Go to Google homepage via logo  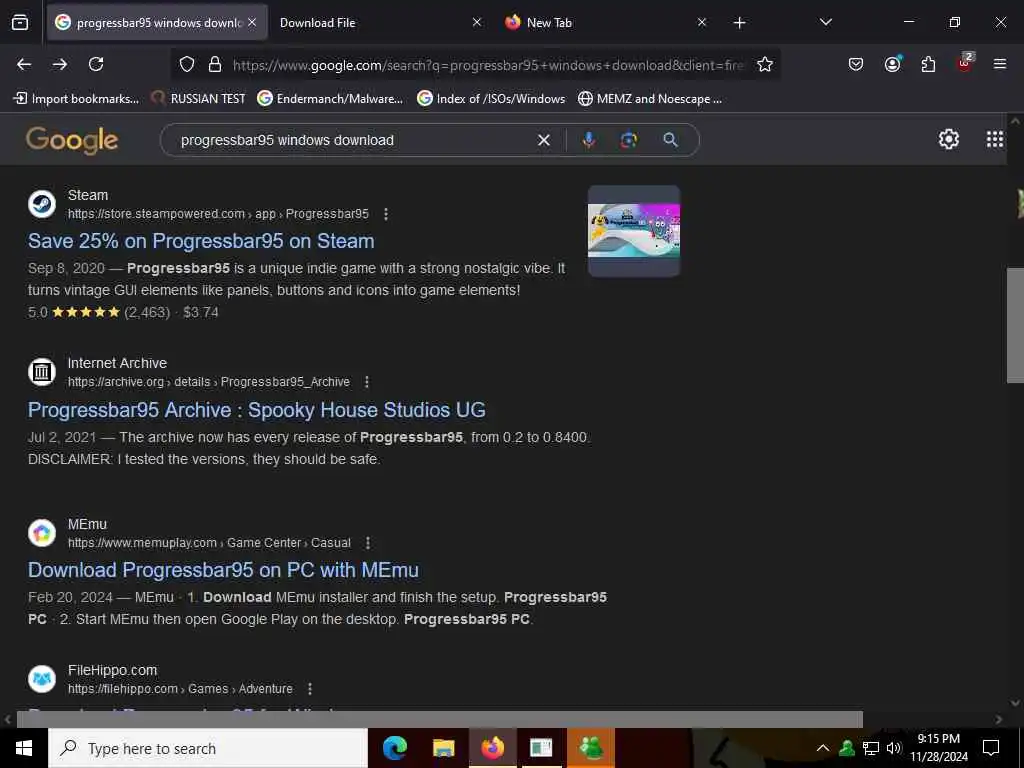[x=72, y=140]
